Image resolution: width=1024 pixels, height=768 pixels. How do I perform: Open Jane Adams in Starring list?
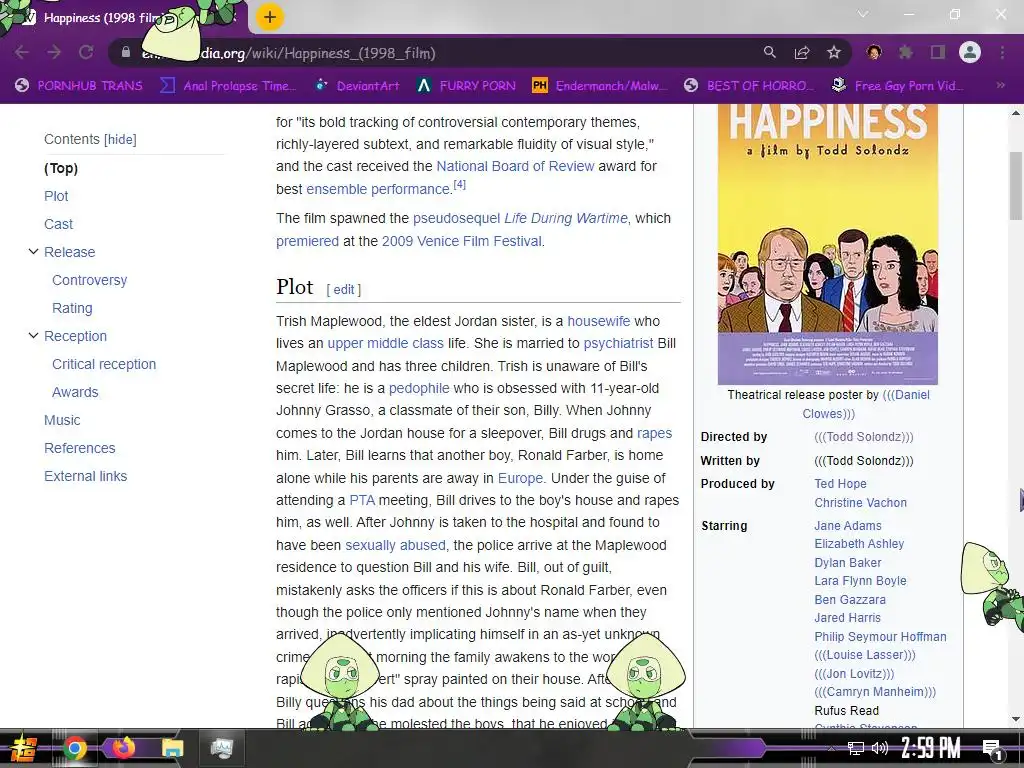click(x=848, y=526)
